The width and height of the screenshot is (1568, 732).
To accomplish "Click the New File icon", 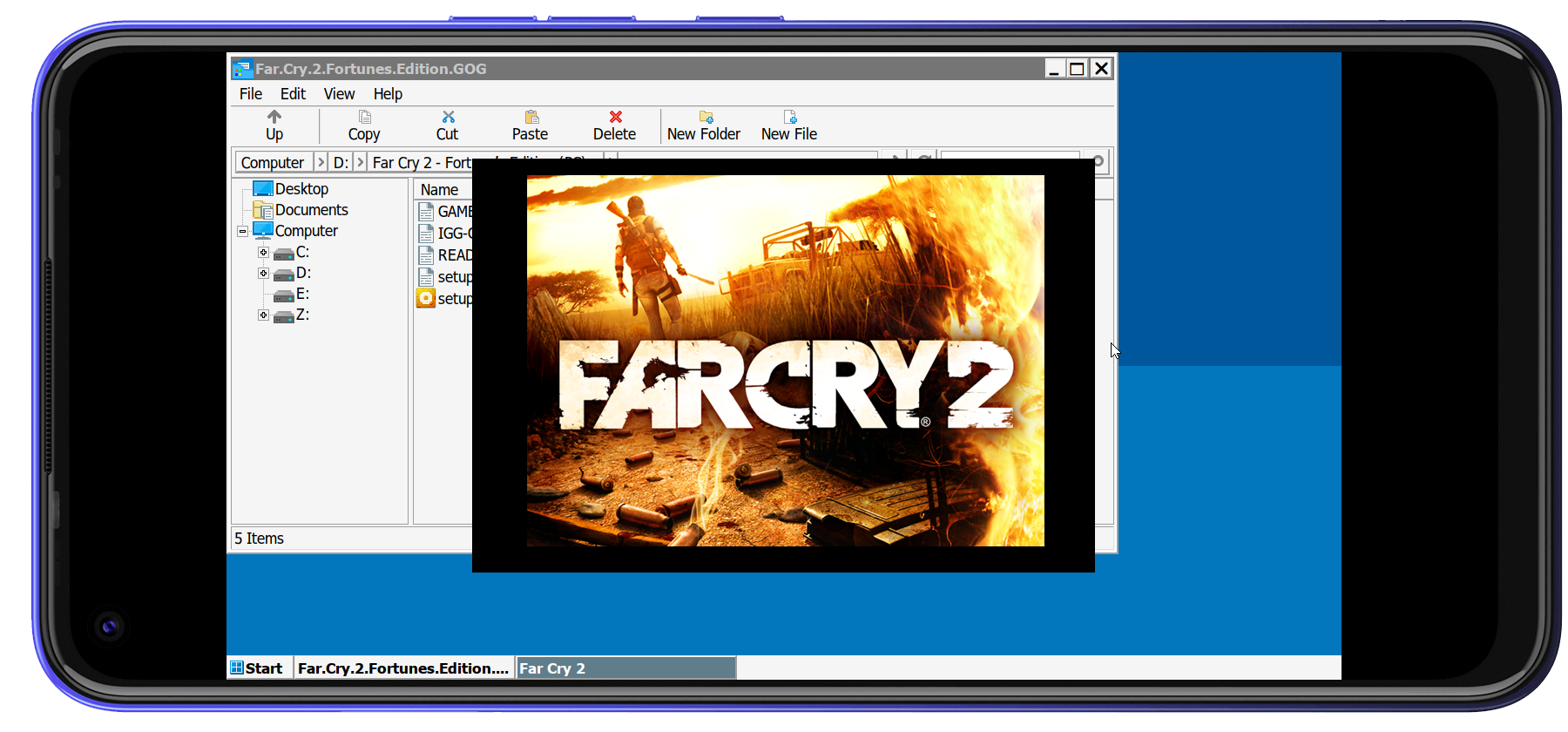I will point(790,118).
